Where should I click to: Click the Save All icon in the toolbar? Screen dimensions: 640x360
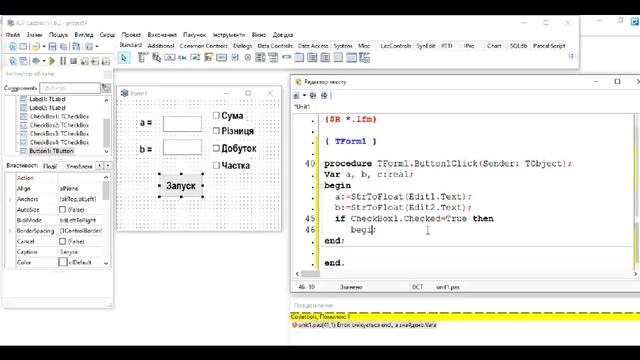click(x=63, y=47)
